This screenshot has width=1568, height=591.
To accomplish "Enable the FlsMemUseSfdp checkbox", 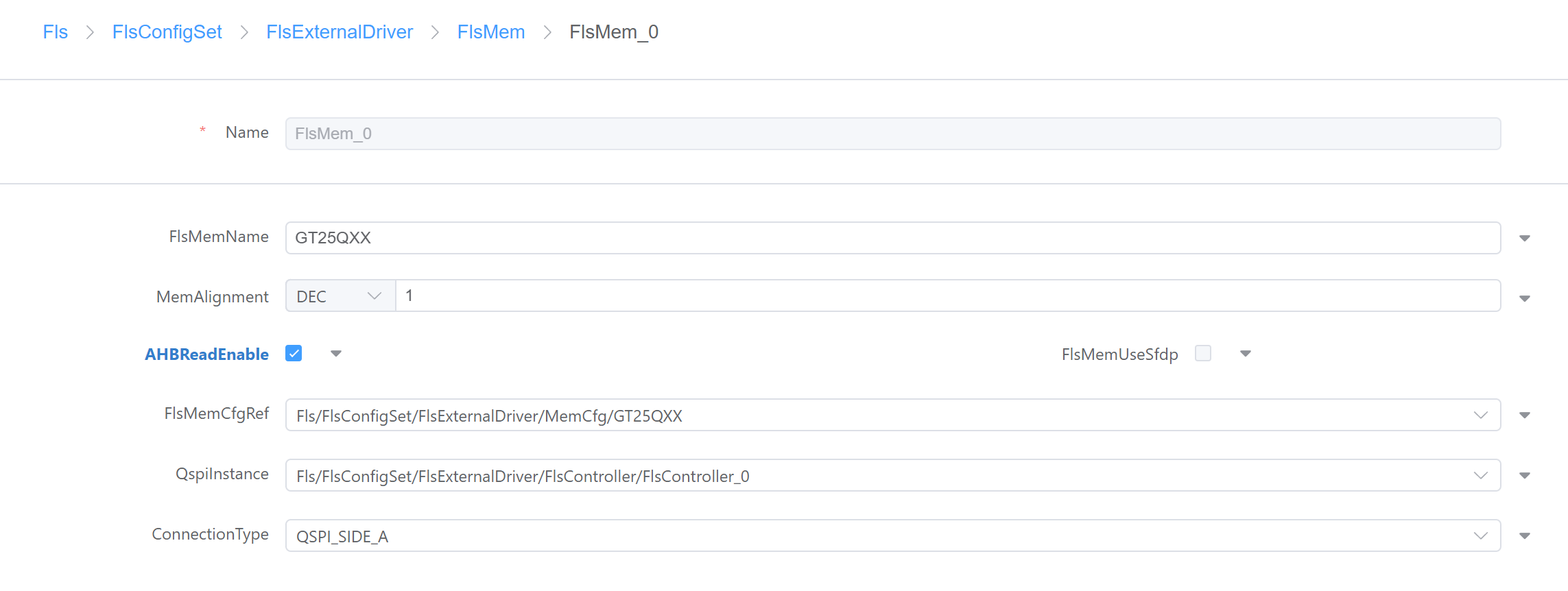I will [x=1202, y=353].
